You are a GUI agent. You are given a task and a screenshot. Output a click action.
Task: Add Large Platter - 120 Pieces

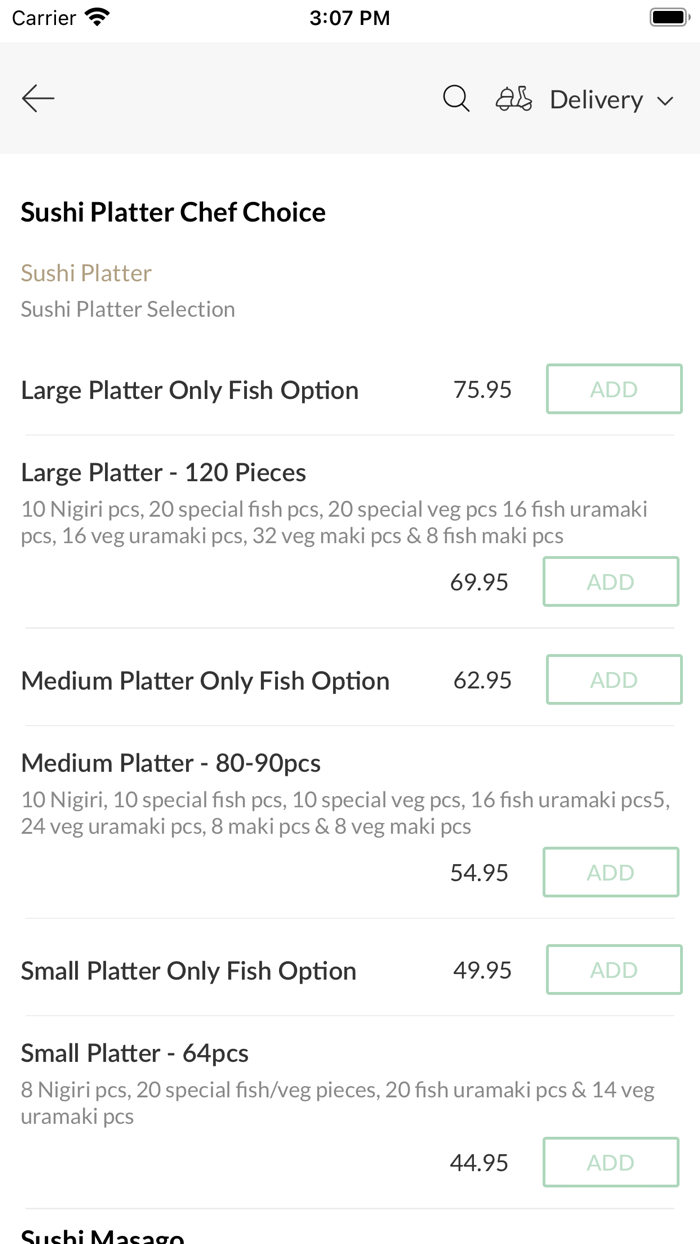tap(610, 582)
